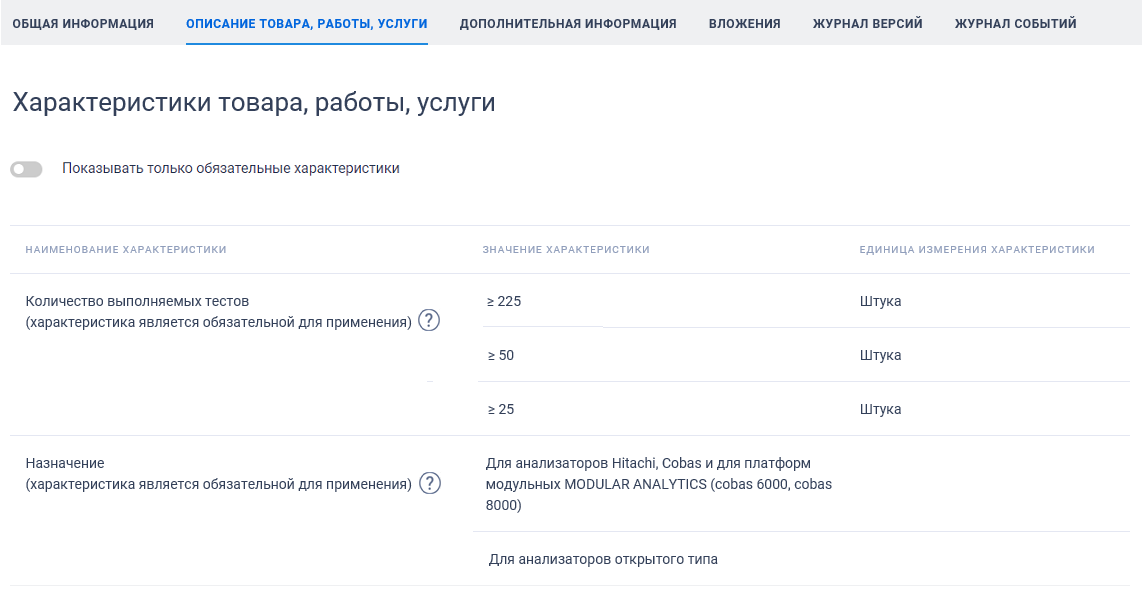Open the help icon for Количество выполняемых тестов
Viewport: 1142px width, 597px height.
coord(429,320)
